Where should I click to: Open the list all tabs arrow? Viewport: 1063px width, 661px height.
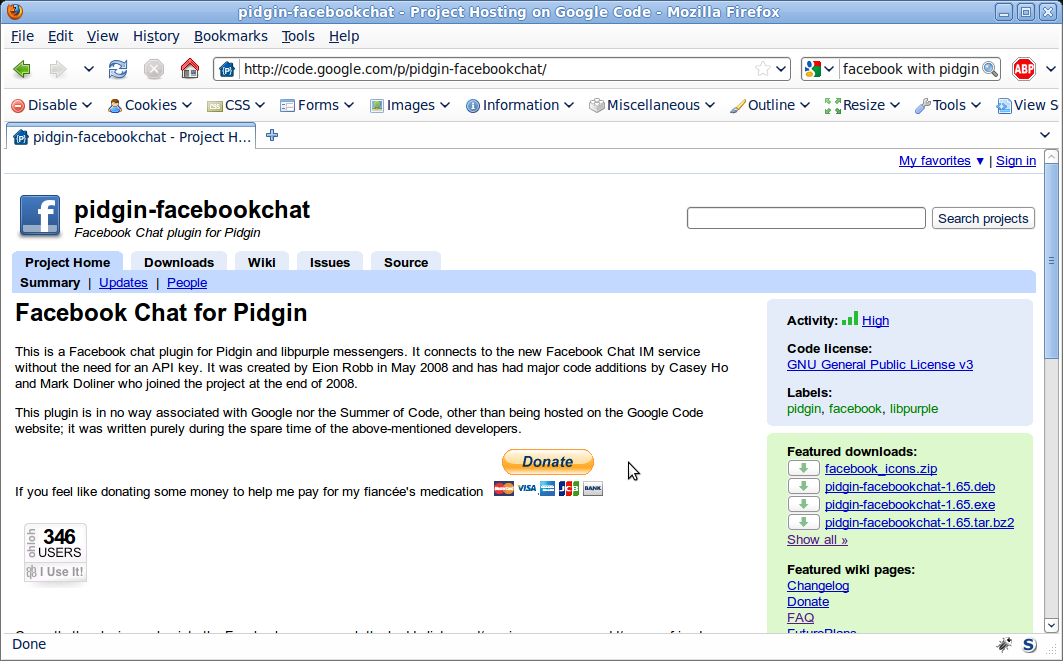pyautogui.click(x=1045, y=136)
